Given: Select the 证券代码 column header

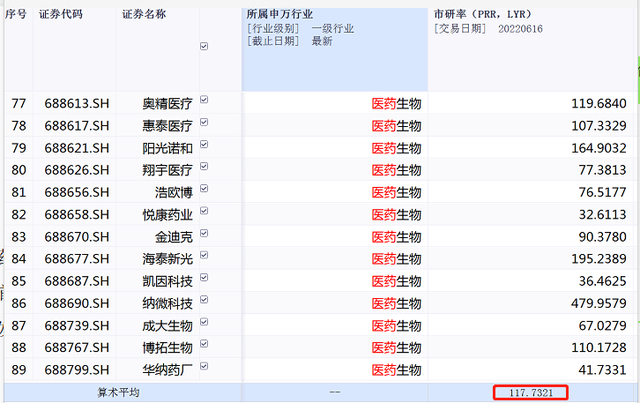Looking at the screenshot, I should [x=61, y=14].
